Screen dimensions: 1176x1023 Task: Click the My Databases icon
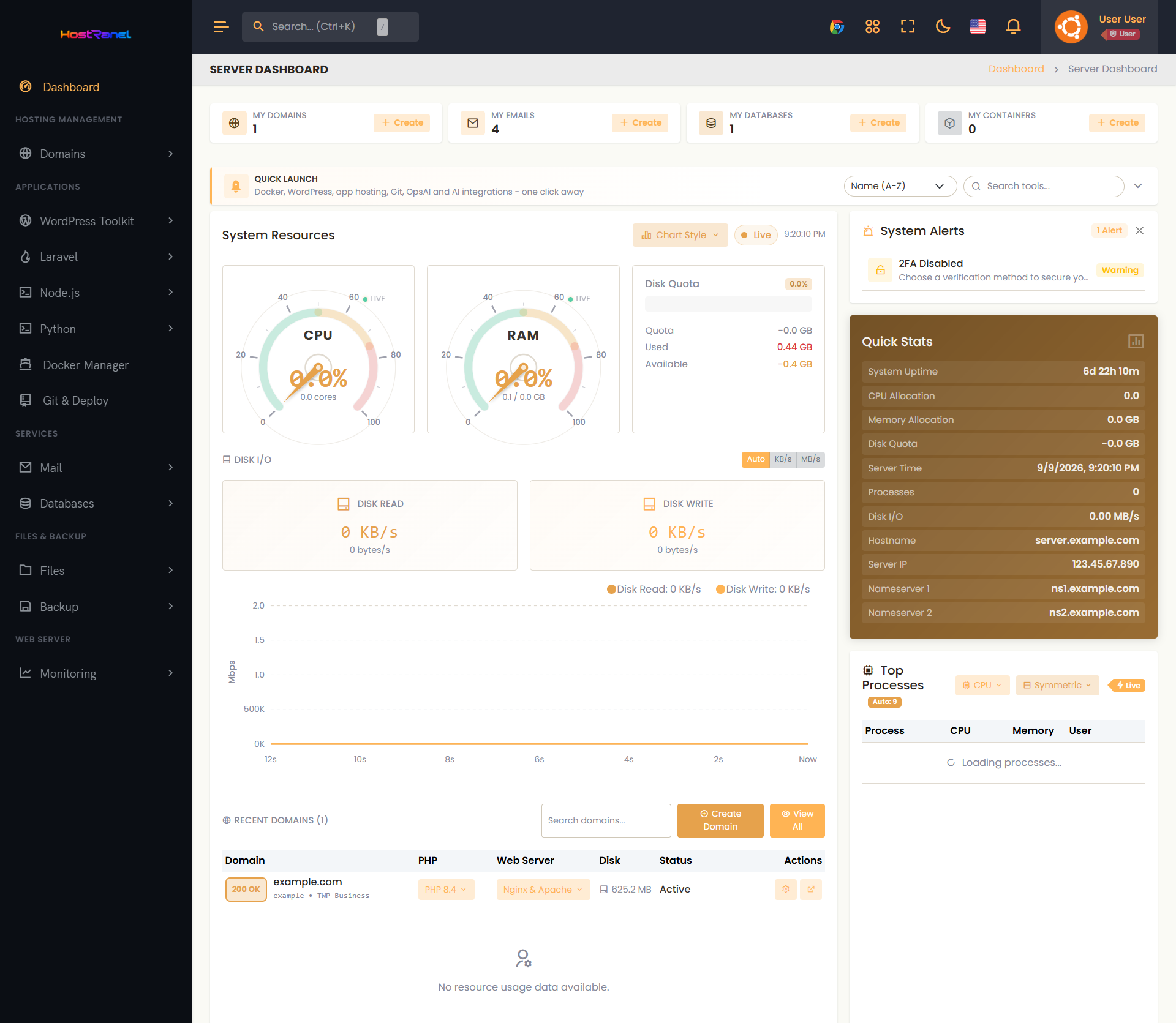(711, 123)
